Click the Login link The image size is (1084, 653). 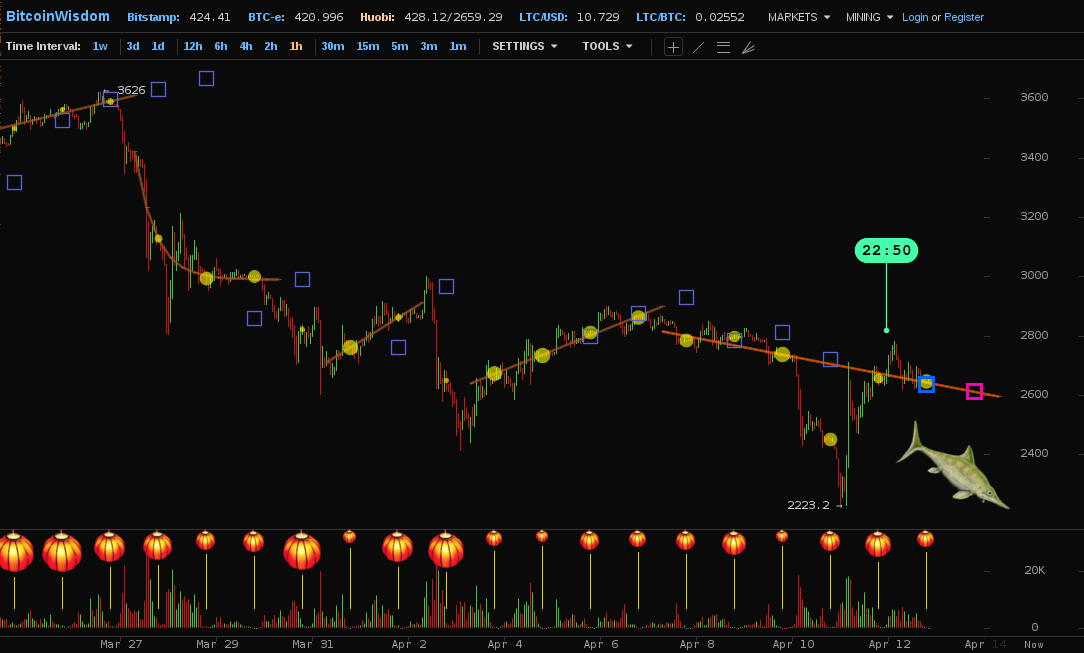[914, 17]
